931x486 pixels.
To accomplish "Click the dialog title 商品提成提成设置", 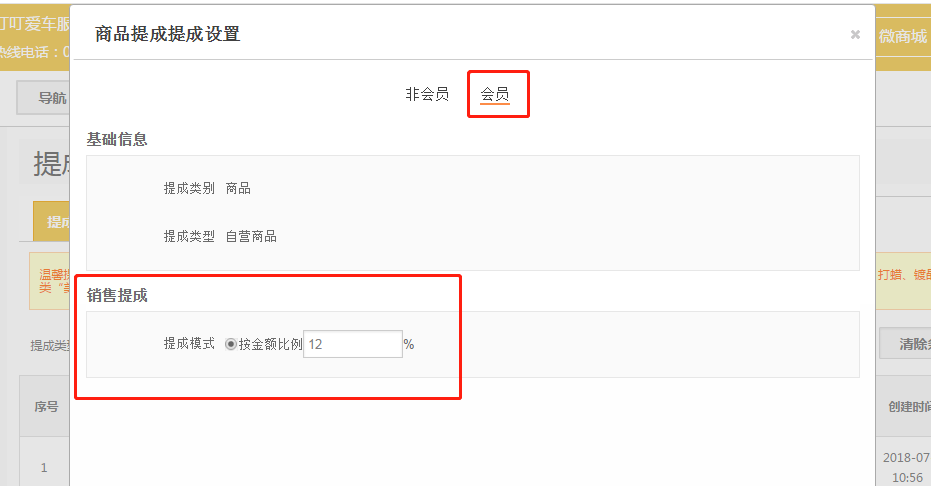I will pos(167,34).
